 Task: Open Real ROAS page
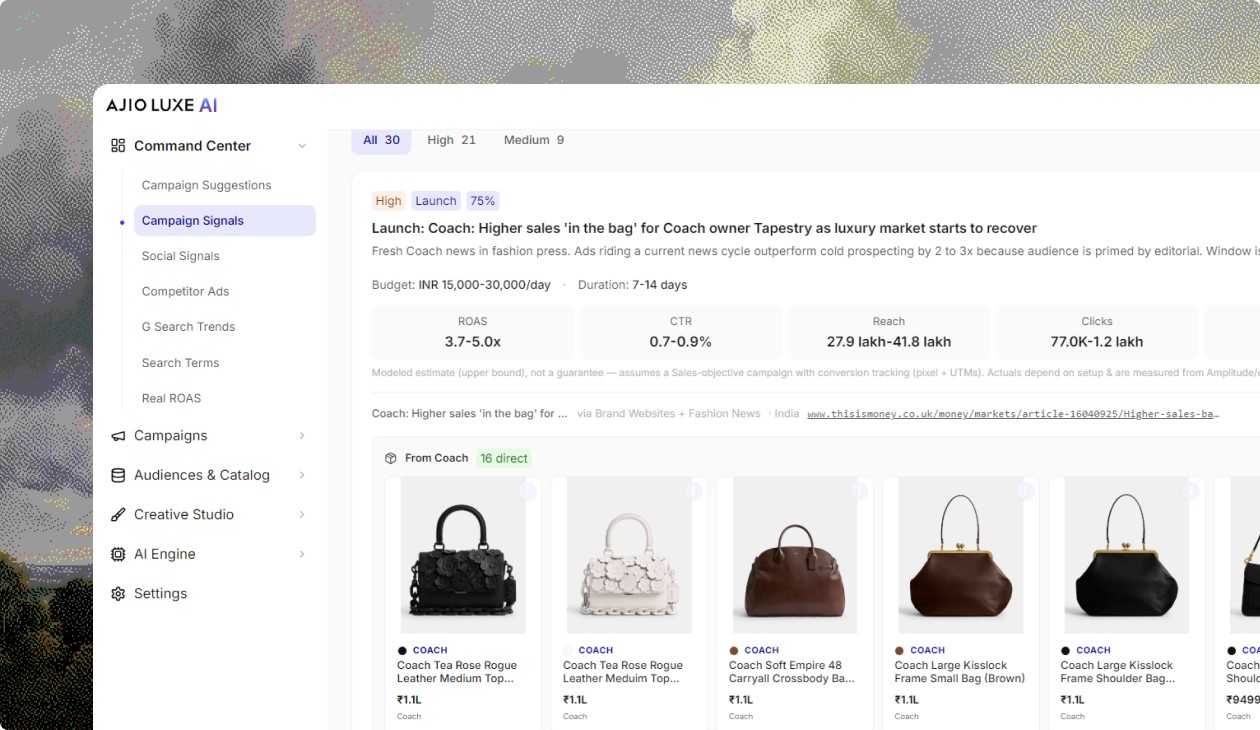point(171,398)
